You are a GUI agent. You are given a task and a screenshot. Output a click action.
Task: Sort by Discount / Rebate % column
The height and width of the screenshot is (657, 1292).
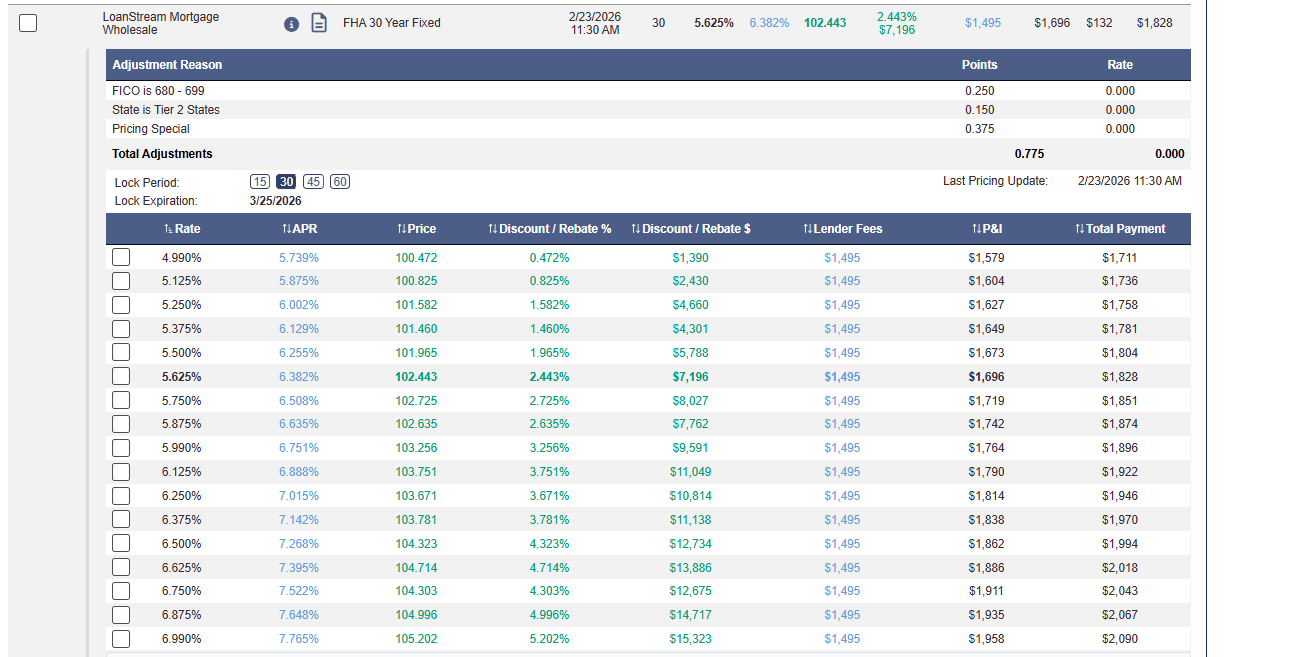549,229
